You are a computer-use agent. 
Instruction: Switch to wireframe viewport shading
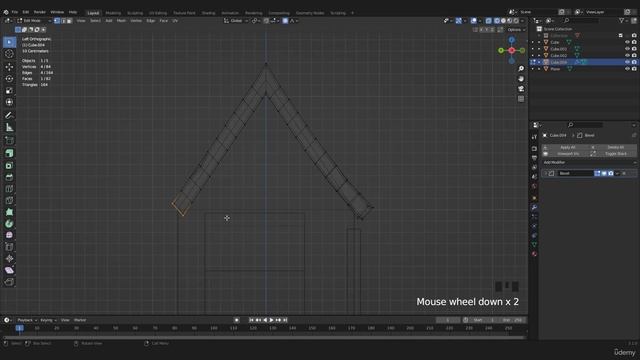point(497,20)
